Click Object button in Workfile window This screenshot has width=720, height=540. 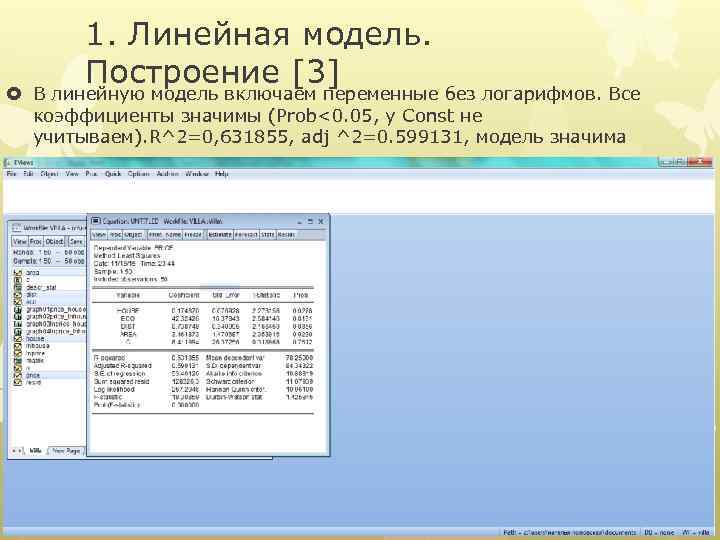tap(55, 242)
